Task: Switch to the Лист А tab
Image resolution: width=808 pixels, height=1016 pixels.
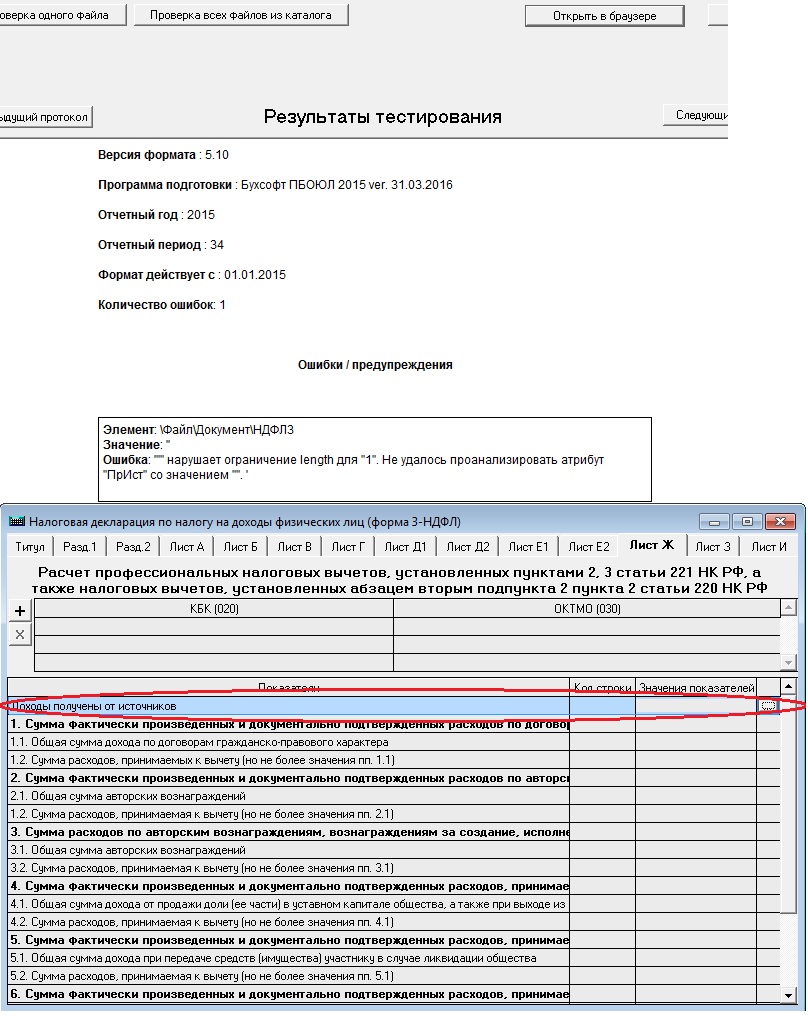Action: click(186, 546)
